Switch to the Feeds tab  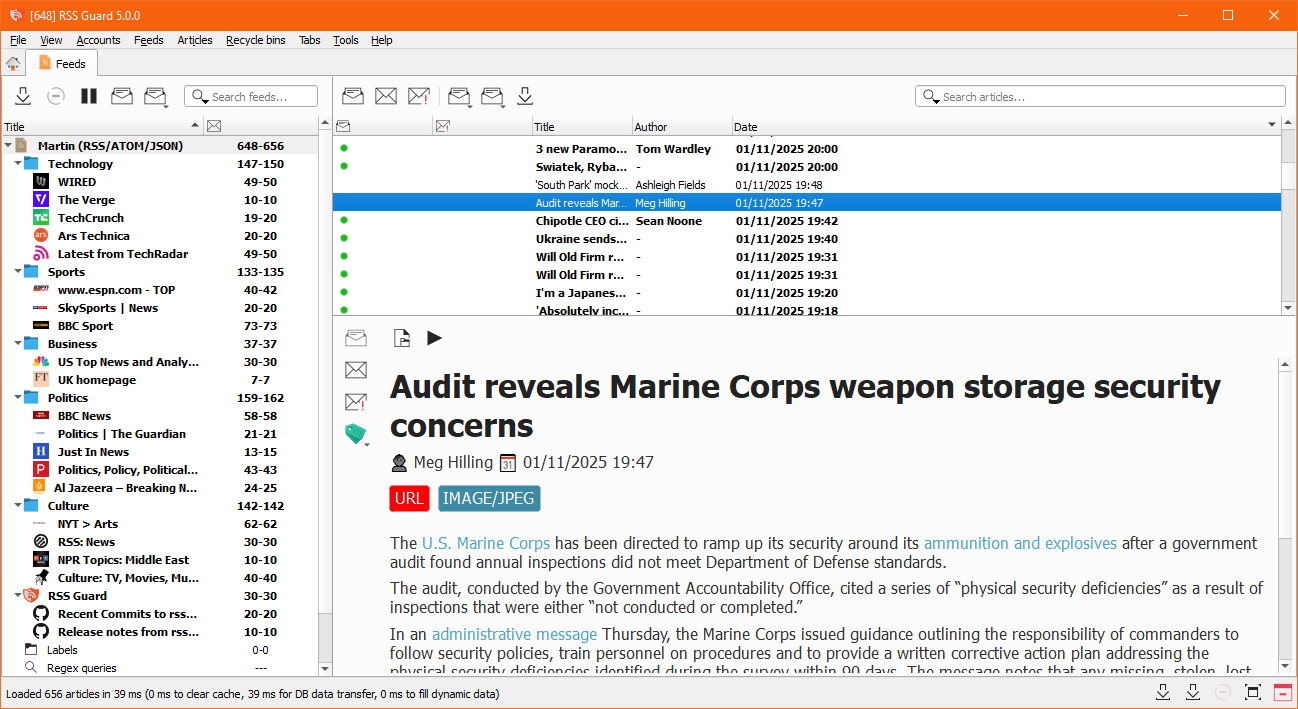pos(62,63)
